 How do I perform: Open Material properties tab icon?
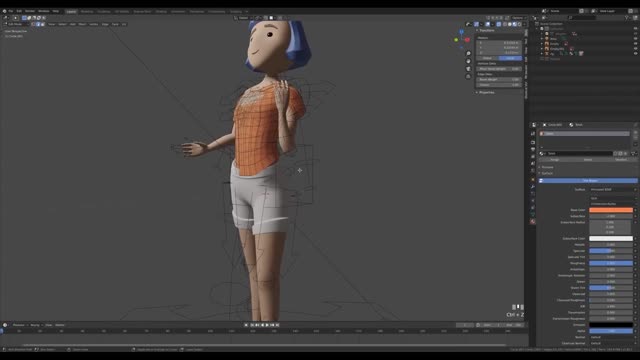point(533,221)
